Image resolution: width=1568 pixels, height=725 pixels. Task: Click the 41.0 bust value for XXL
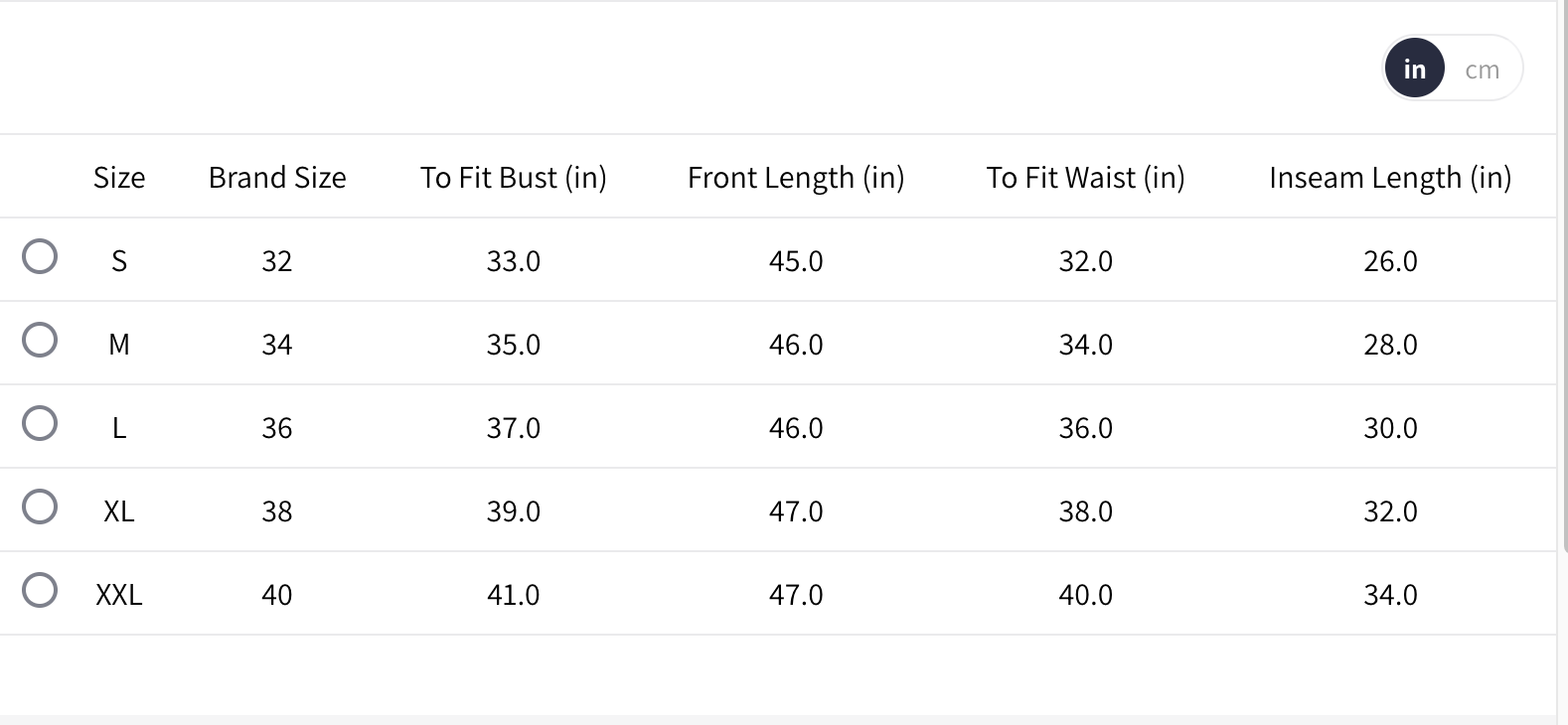pos(513,595)
